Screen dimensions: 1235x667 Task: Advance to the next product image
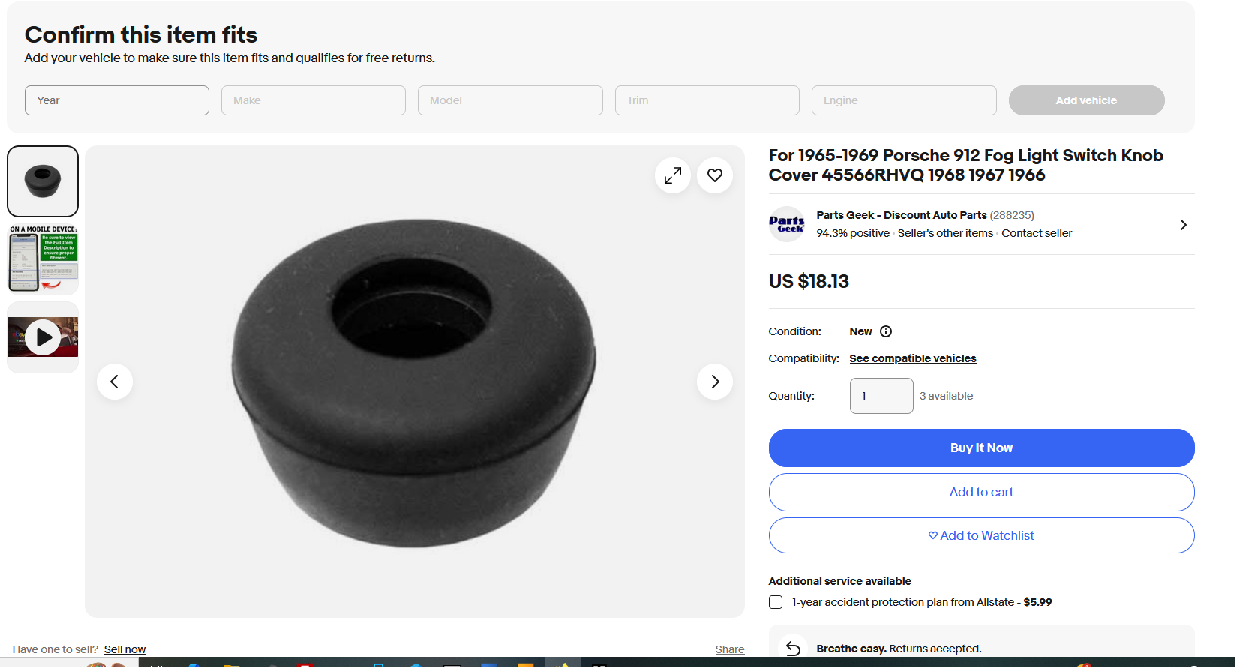714,381
